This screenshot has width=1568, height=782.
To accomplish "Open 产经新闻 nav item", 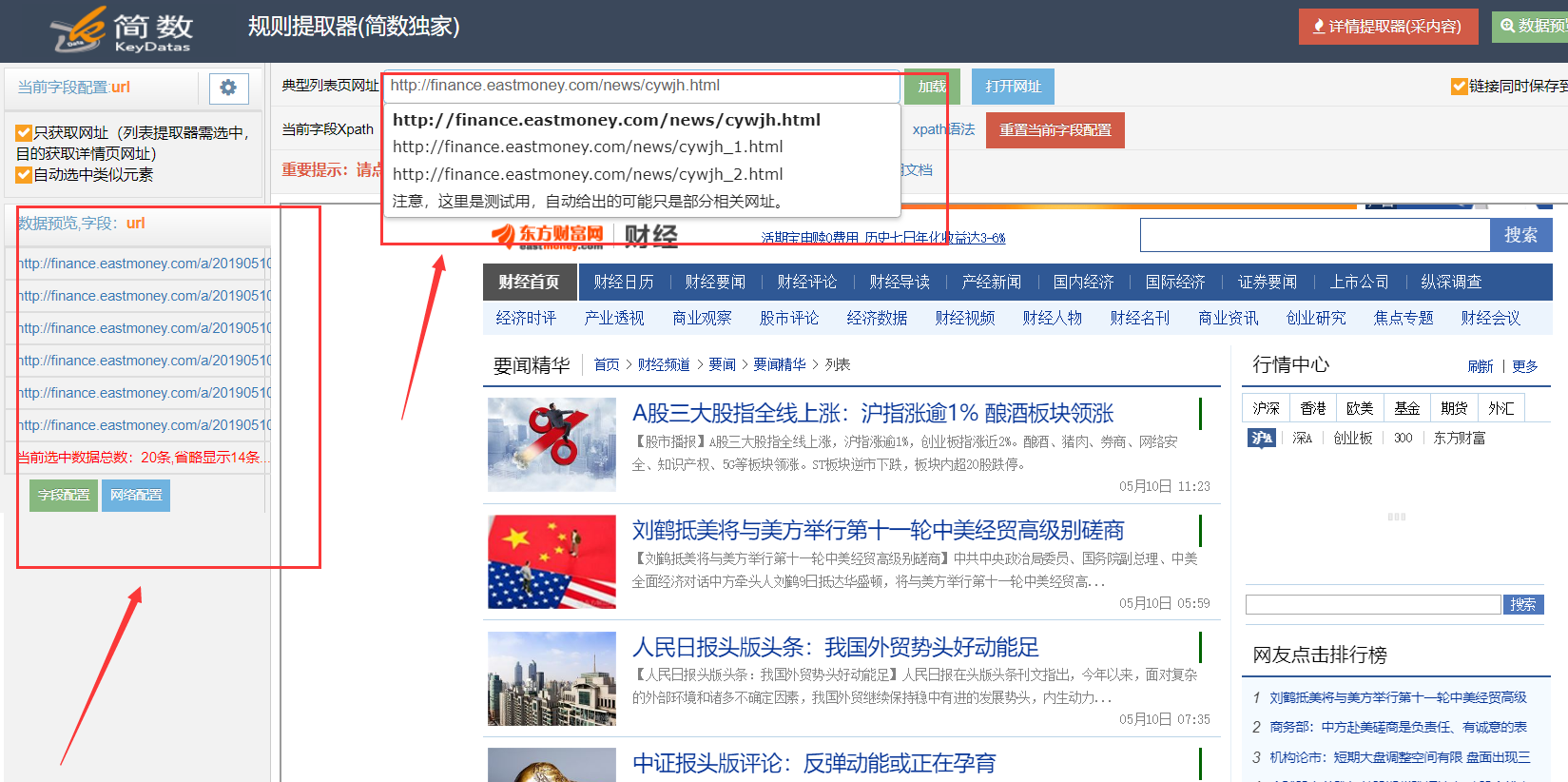I will (x=992, y=283).
